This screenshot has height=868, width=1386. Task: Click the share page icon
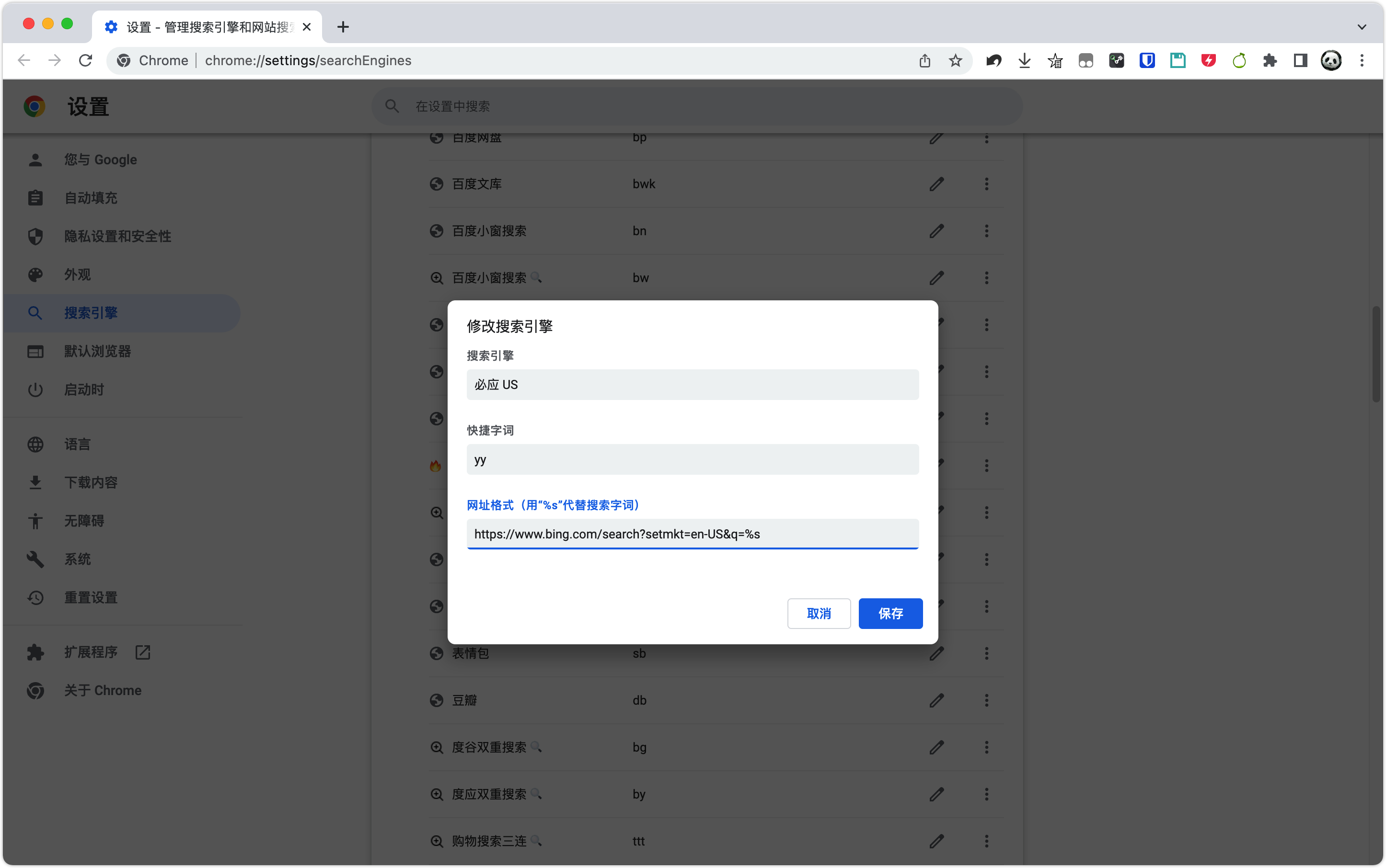[x=924, y=60]
